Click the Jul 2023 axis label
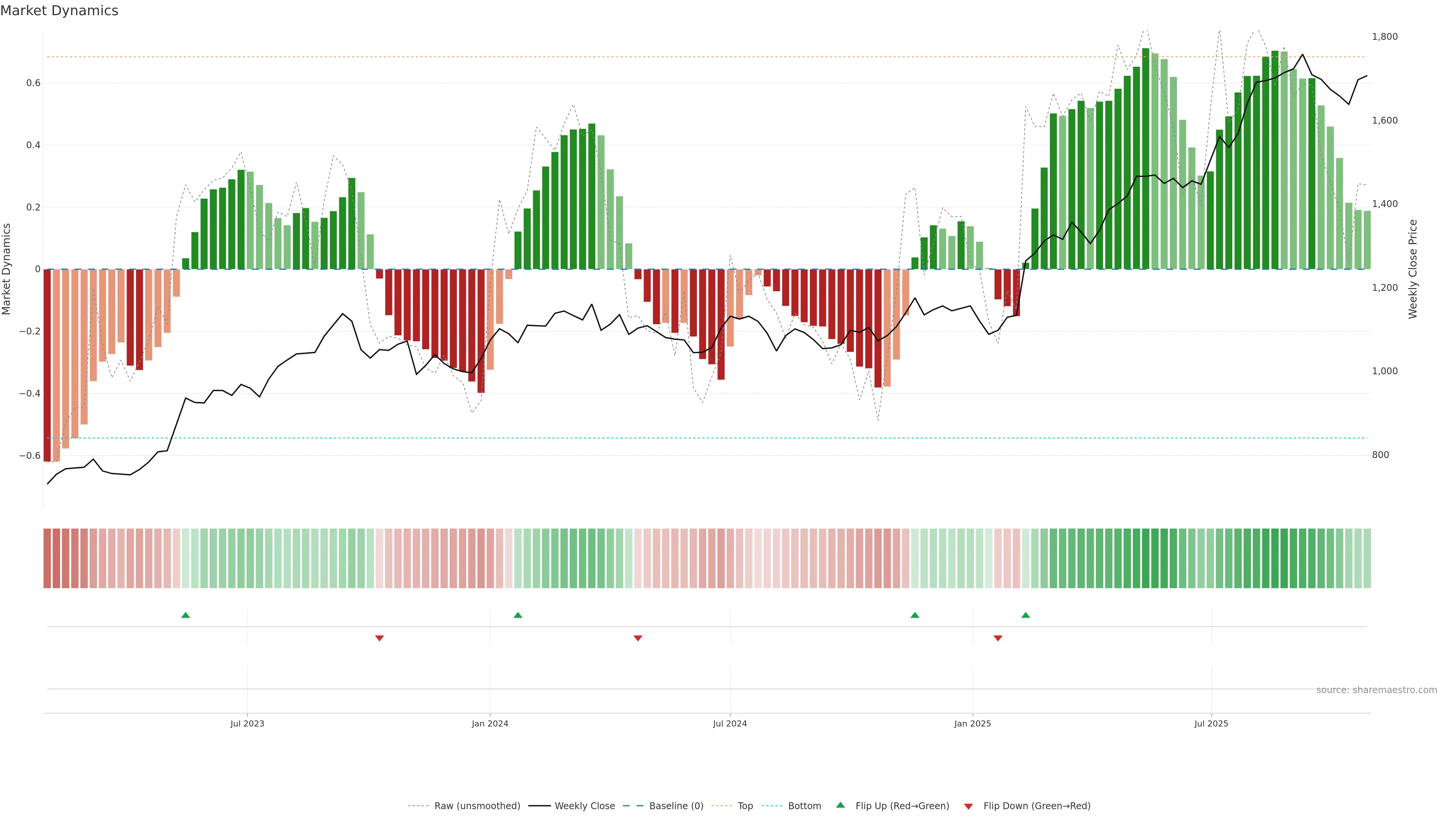Image resolution: width=1456 pixels, height=819 pixels. point(247,723)
